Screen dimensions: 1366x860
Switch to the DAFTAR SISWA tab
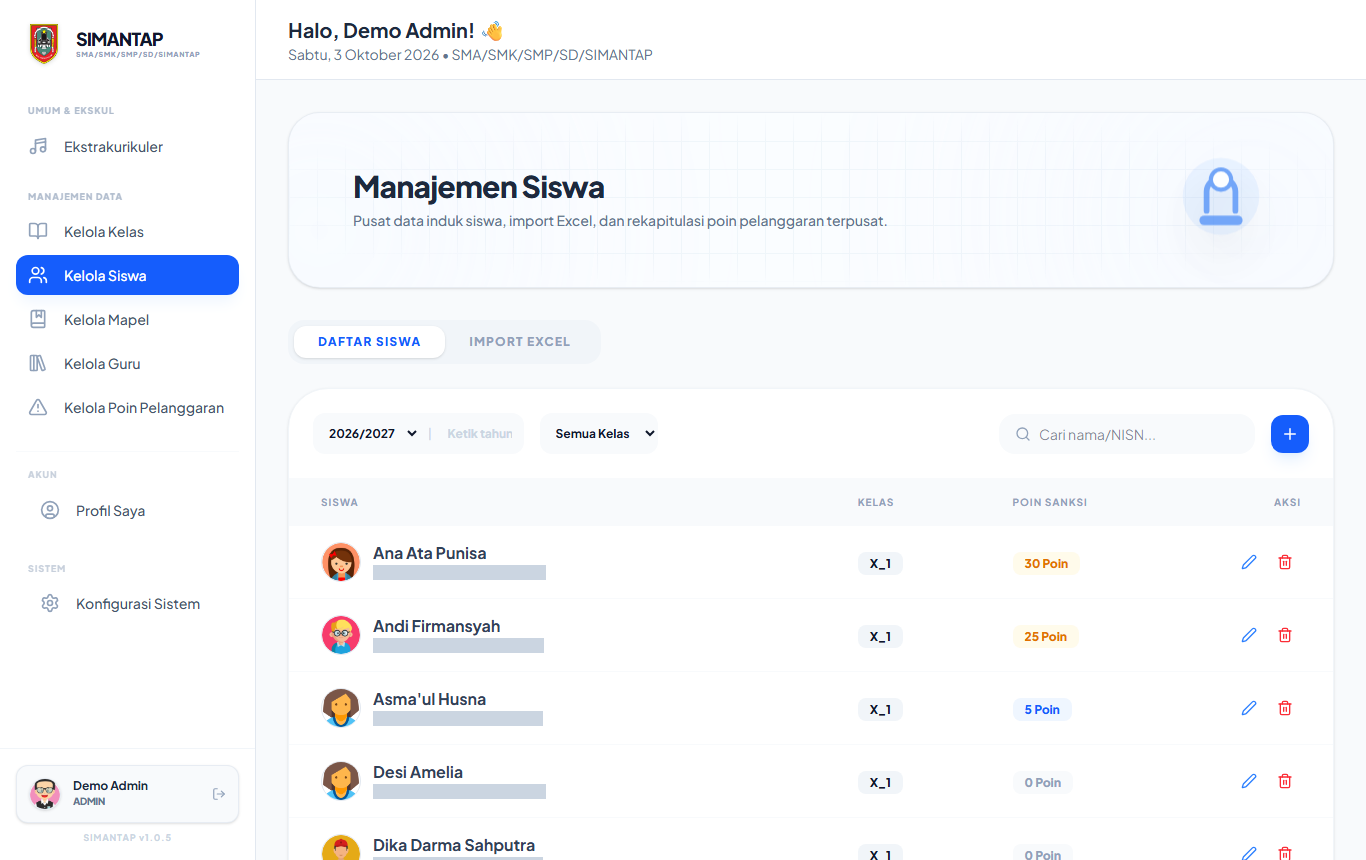369,342
